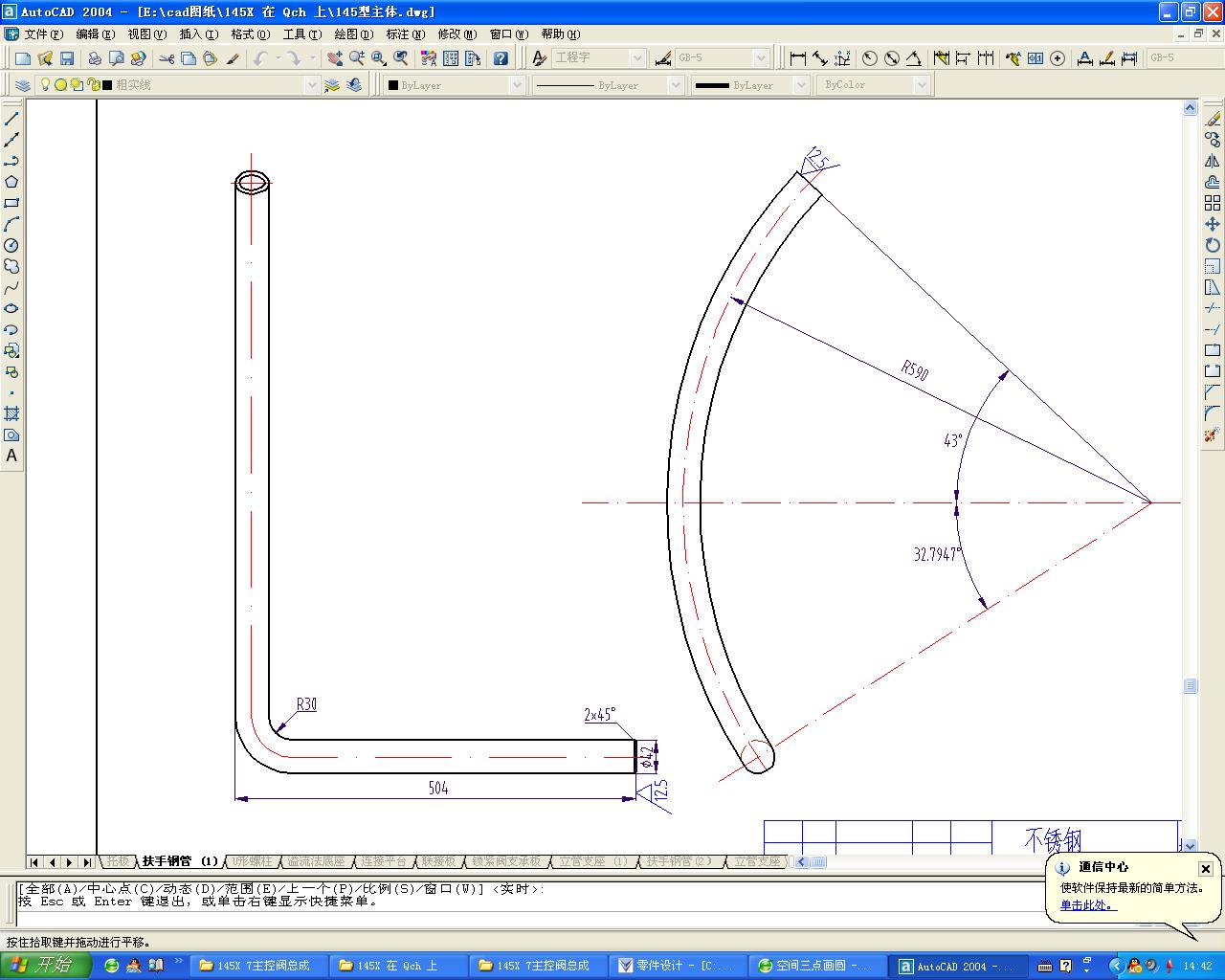This screenshot has height=980, width=1225.
Task: Open the Layer Properties Manager icon
Action: pos(23,85)
